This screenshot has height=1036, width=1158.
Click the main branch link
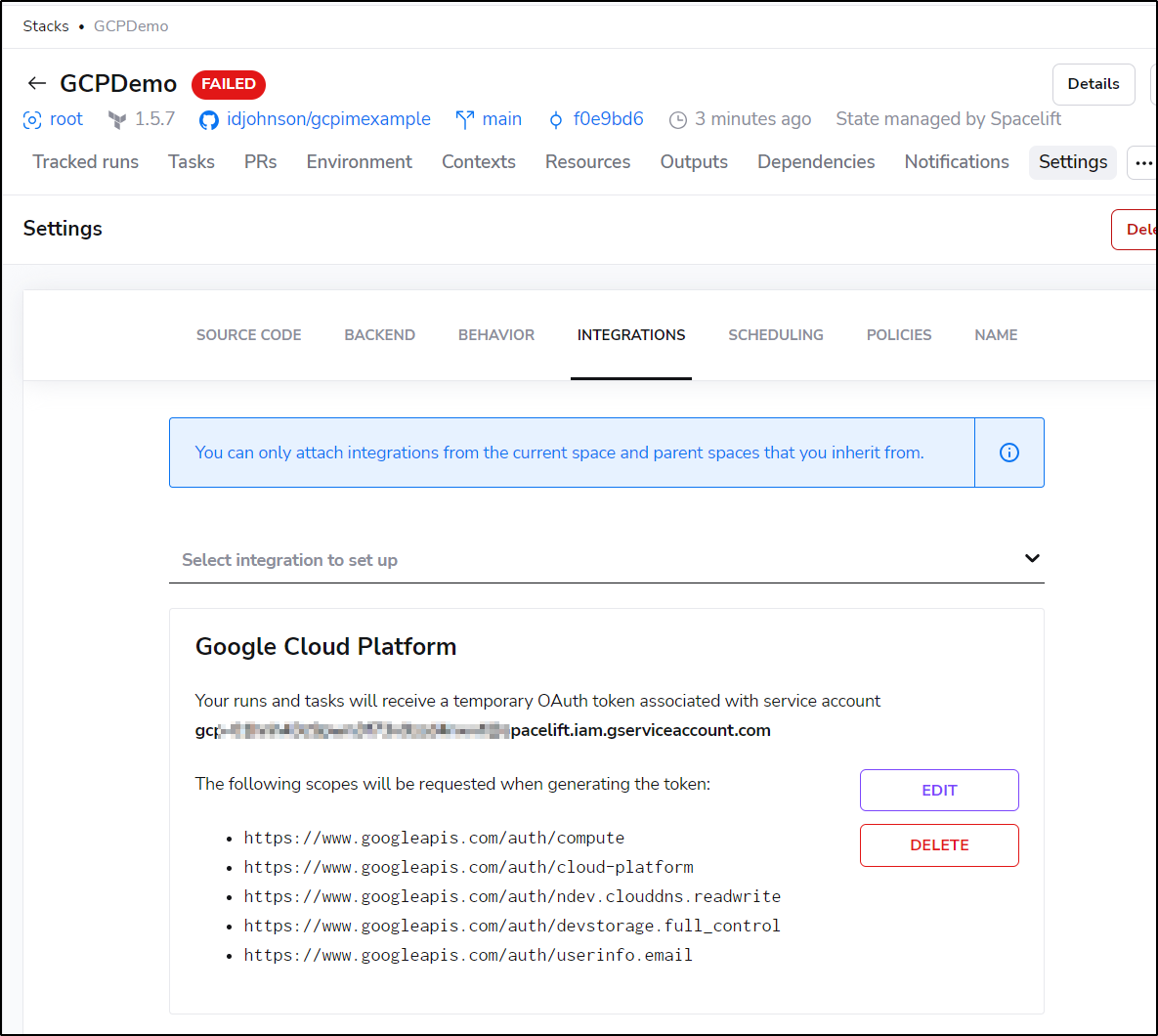pos(501,119)
